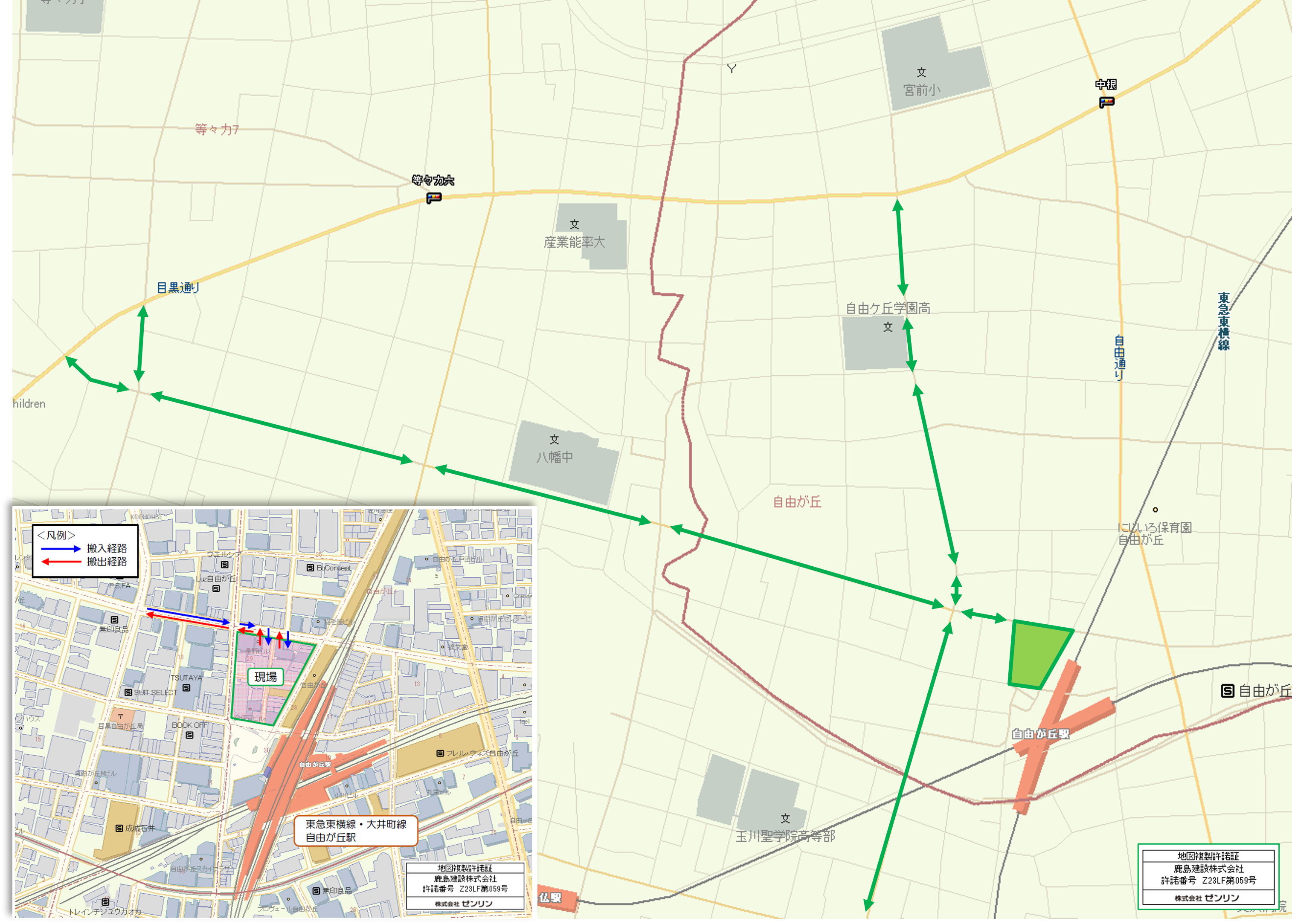Click the 稲毛屋ビル building marker dot

click(319, 621)
